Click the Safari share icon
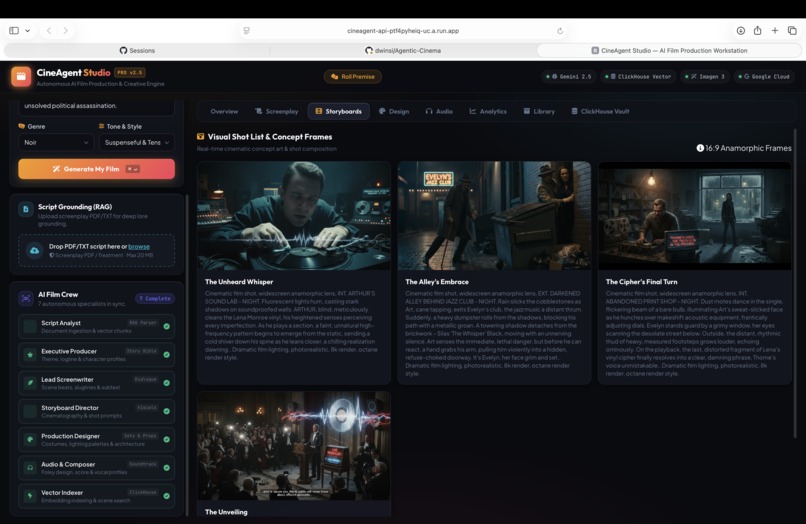The width and height of the screenshot is (806, 524). [758, 30]
